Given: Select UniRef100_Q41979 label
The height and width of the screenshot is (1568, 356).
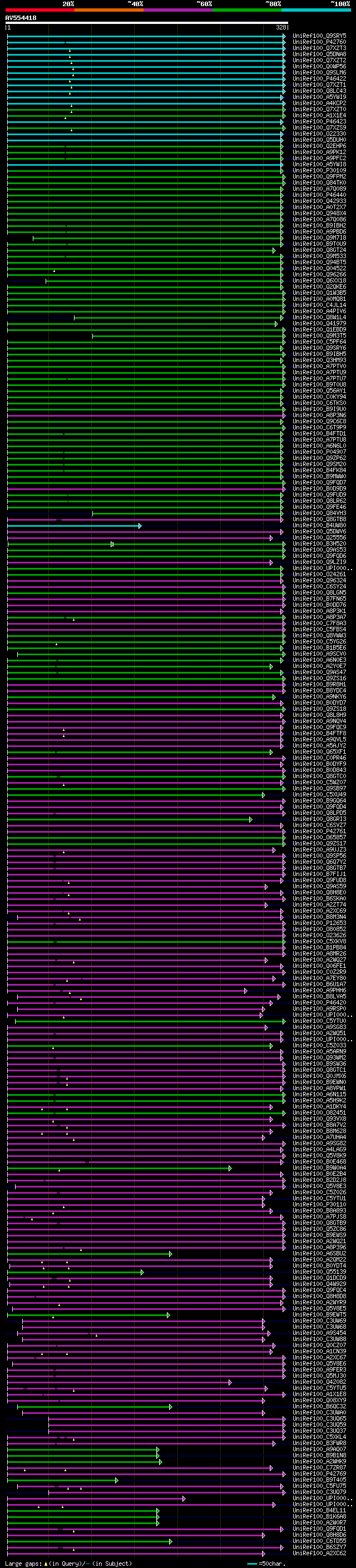Looking at the screenshot, I should point(319,323).
